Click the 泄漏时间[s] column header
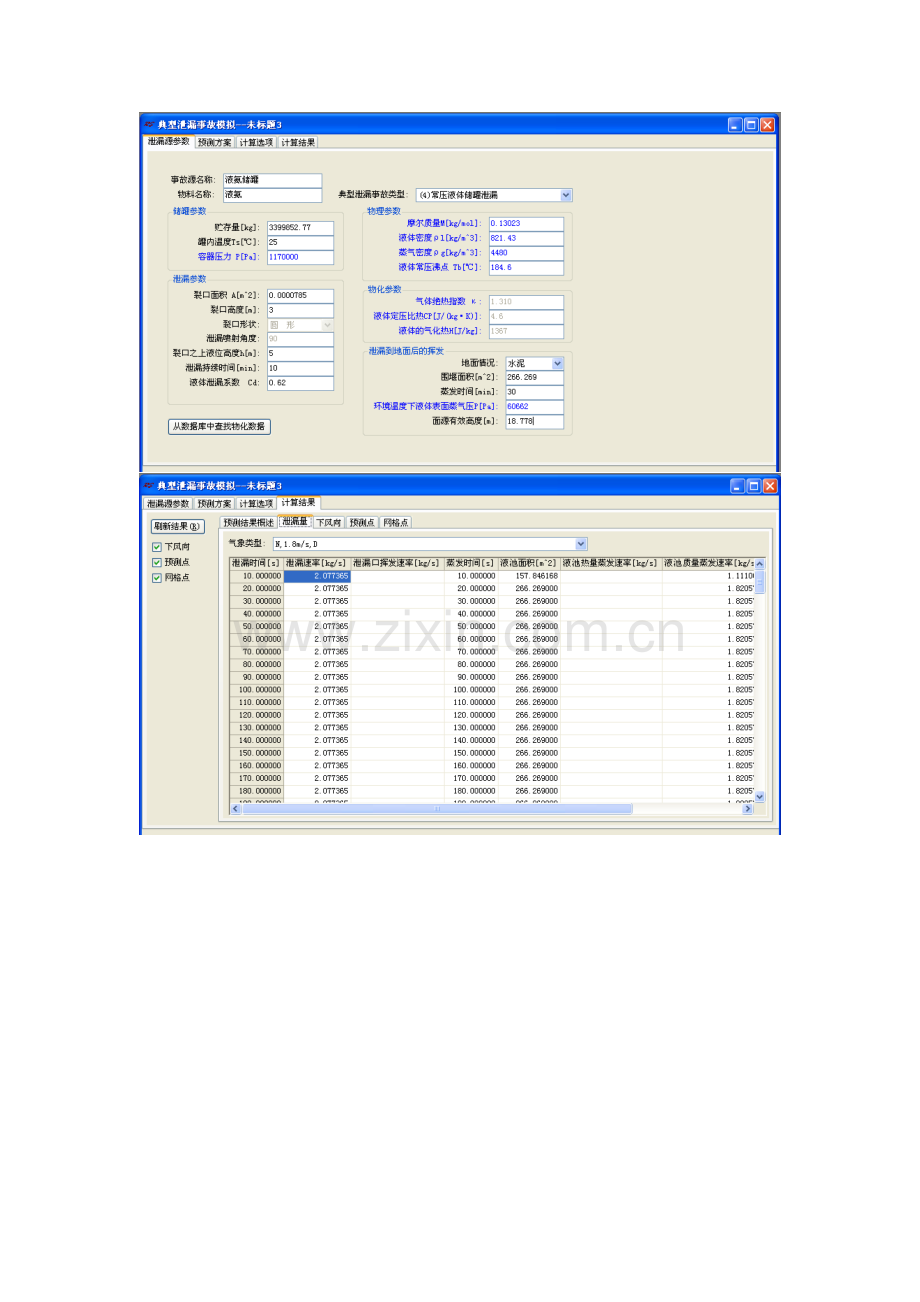 pyautogui.click(x=256, y=563)
